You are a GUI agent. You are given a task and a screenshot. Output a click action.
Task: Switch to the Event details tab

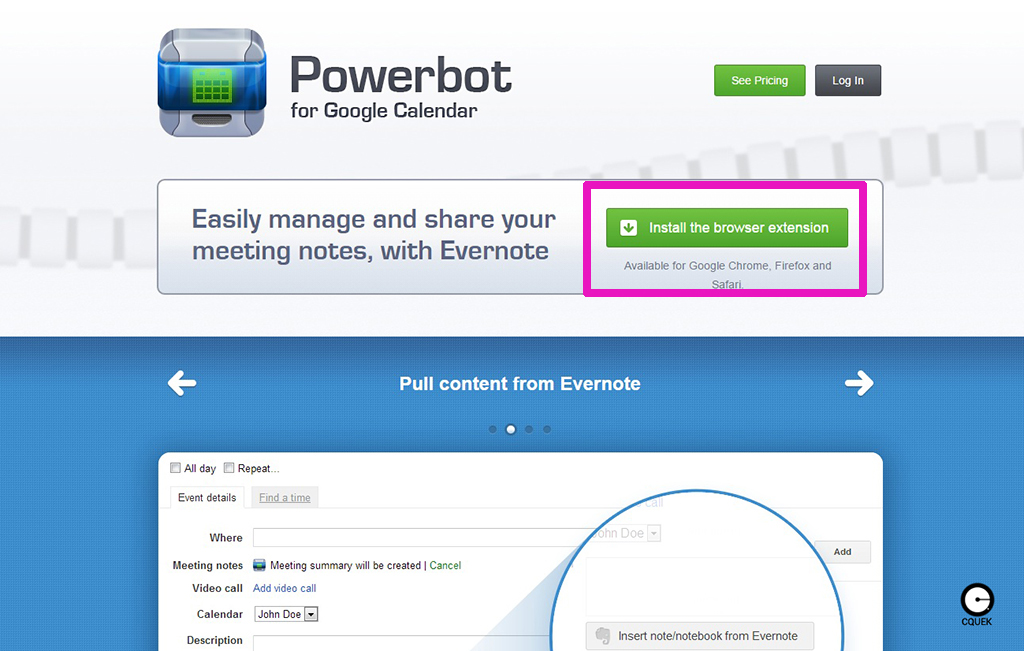(x=207, y=498)
